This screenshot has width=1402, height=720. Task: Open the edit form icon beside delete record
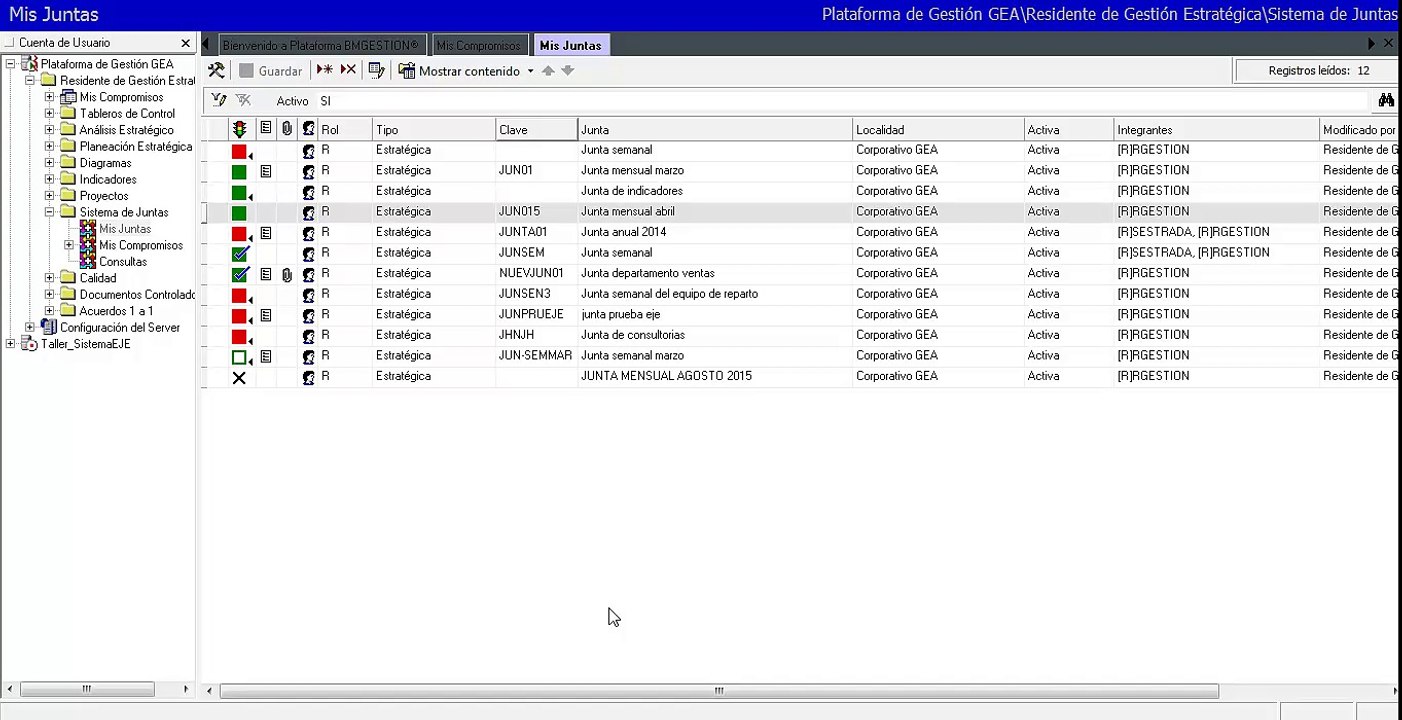click(x=377, y=70)
